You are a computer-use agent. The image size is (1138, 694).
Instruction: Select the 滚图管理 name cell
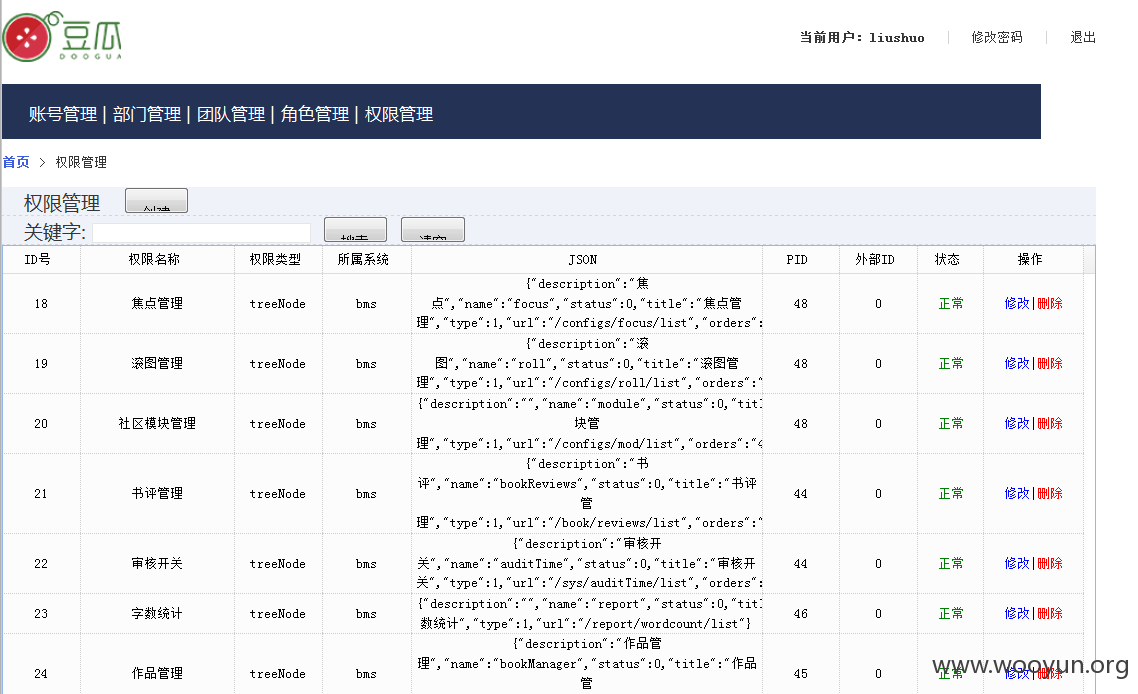click(x=157, y=363)
